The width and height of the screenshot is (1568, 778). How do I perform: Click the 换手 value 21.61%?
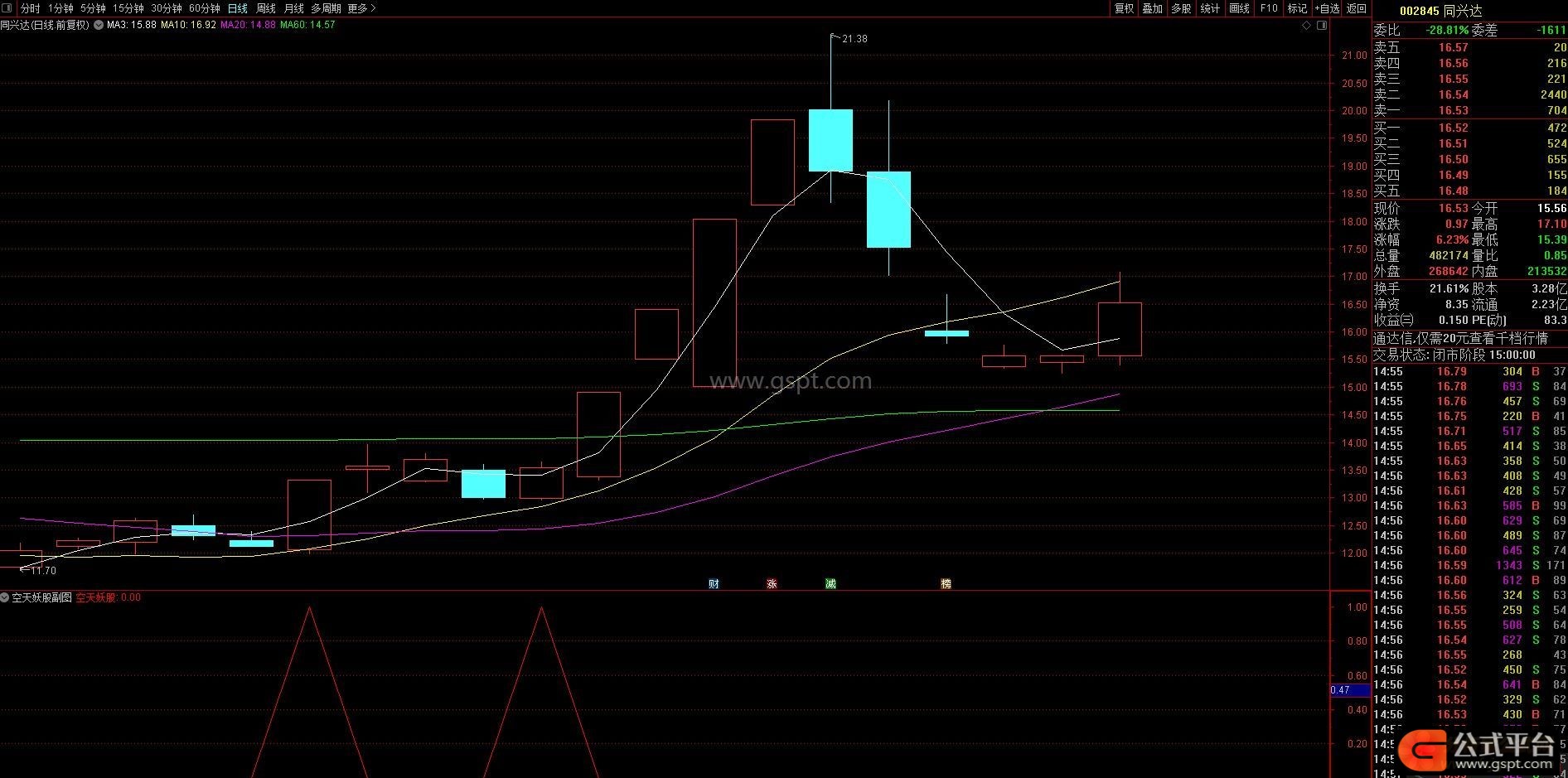1449,288
